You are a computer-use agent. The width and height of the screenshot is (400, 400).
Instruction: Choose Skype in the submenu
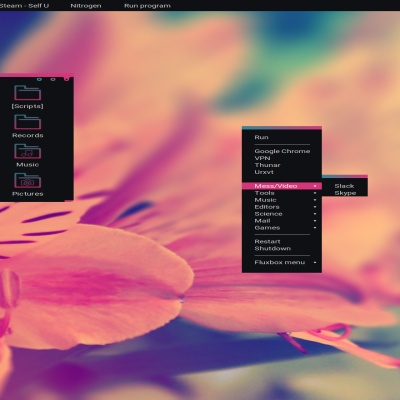click(x=345, y=193)
